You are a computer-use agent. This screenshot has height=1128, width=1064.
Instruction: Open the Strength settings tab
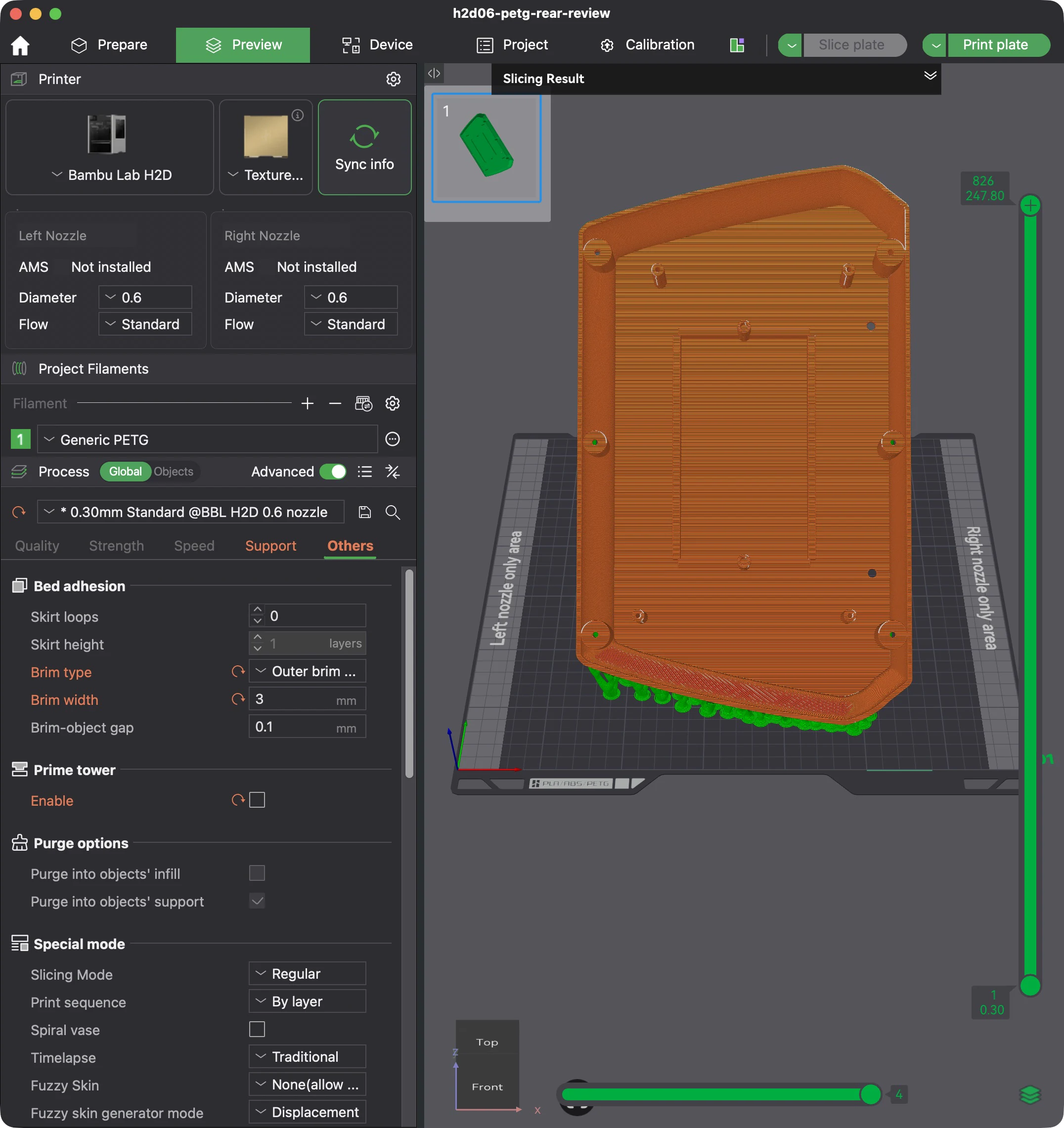pyautogui.click(x=116, y=546)
